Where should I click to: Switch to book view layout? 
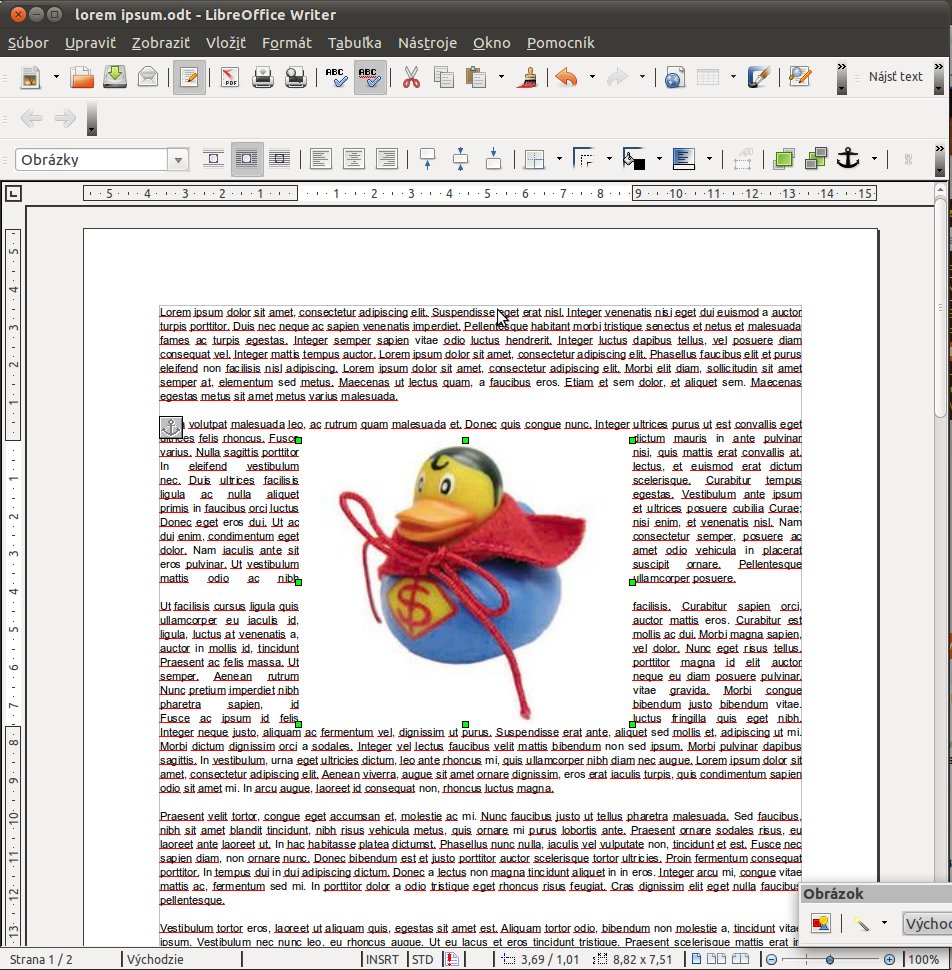(x=740, y=959)
